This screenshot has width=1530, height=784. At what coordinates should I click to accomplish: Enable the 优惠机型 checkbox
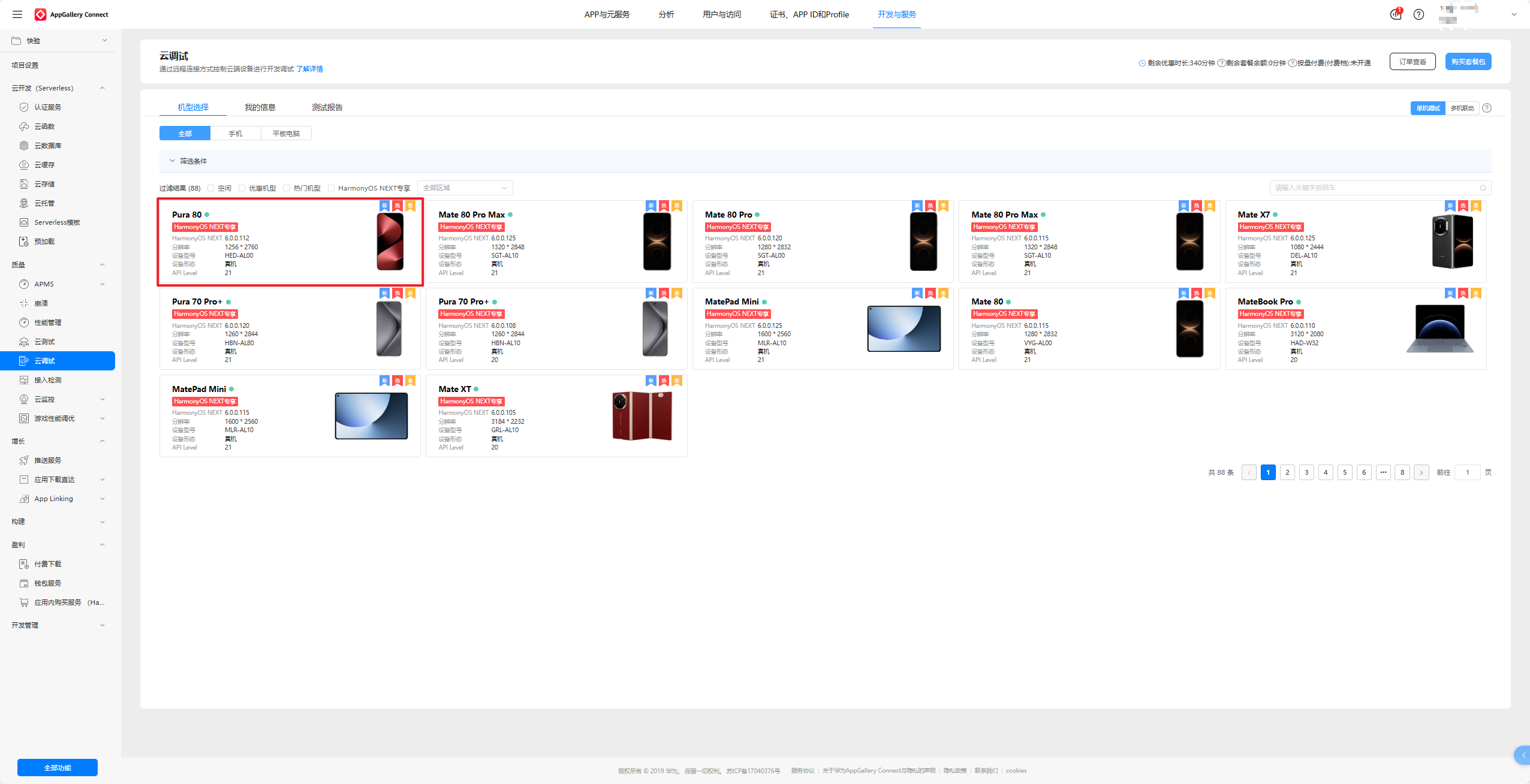(x=242, y=188)
